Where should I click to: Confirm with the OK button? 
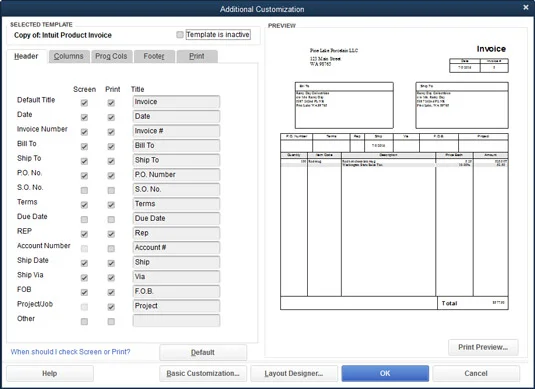tap(385, 374)
